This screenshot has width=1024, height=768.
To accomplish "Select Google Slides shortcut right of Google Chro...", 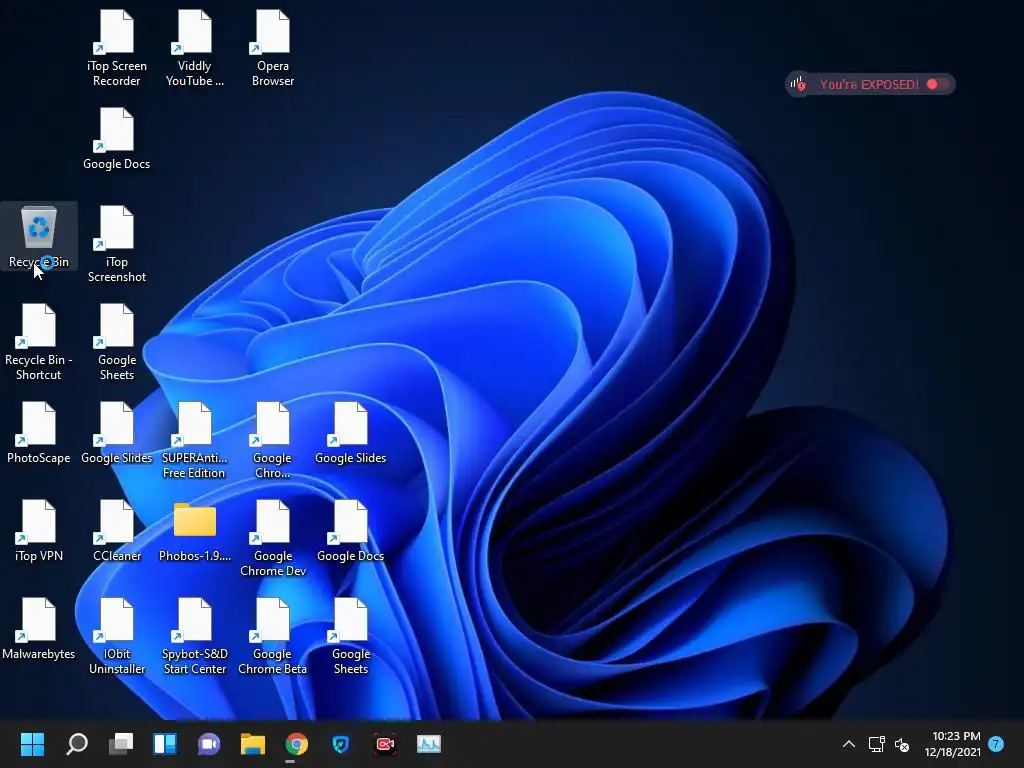I will [x=351, y=434].
